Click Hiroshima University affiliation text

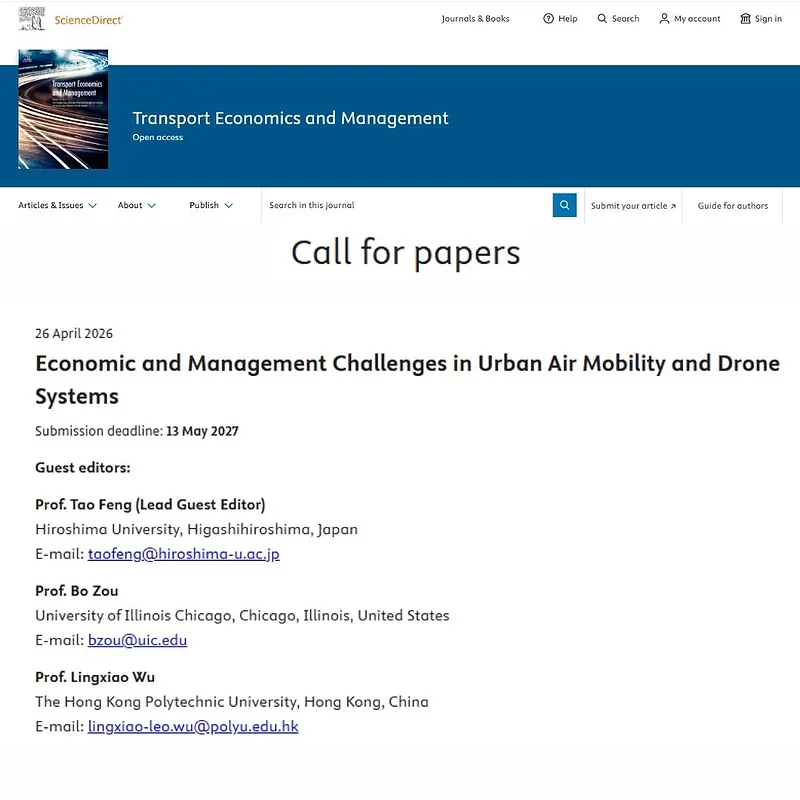pyautogui.click(x=196, y=529)
